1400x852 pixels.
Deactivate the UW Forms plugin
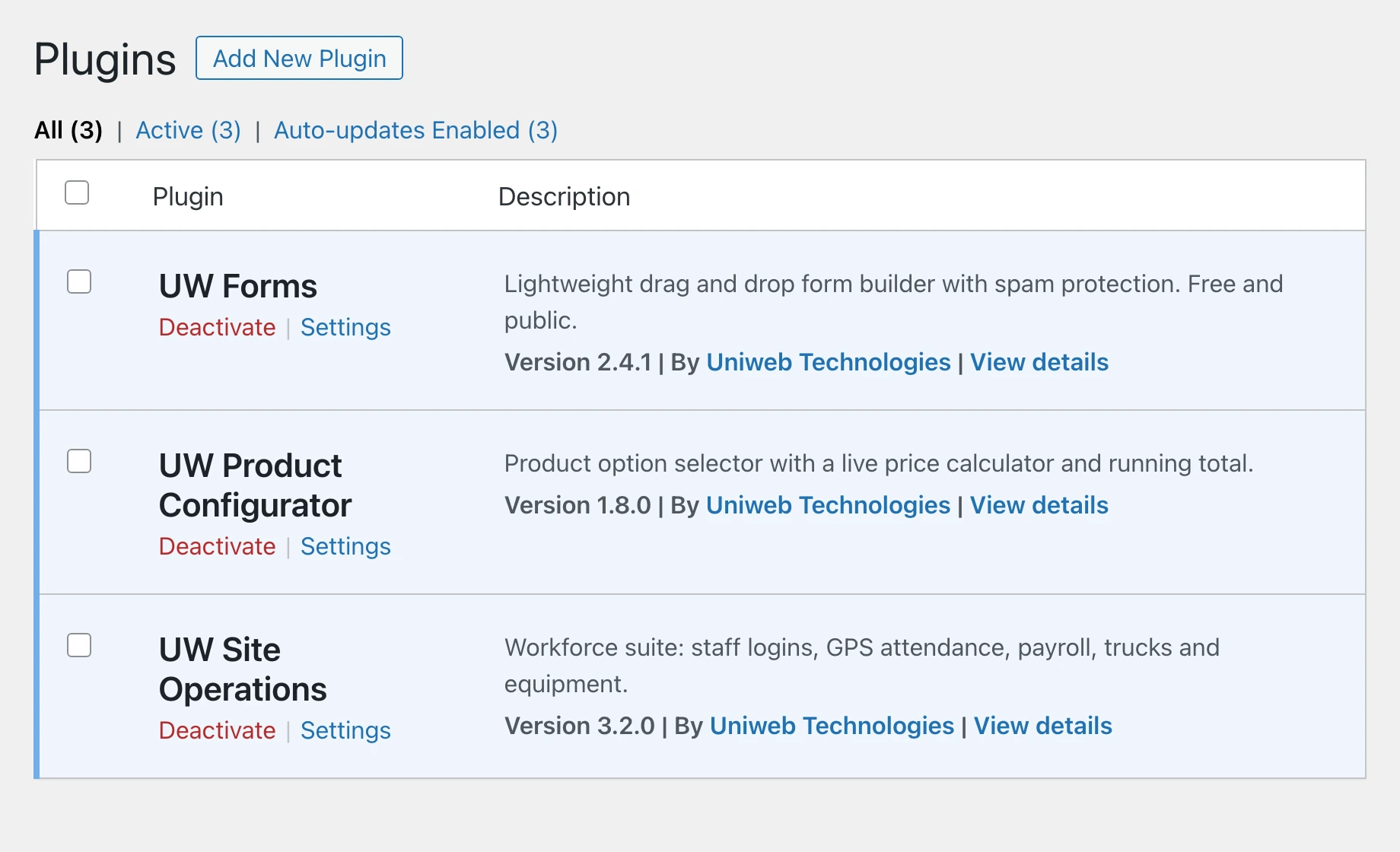tap(217, 327)
